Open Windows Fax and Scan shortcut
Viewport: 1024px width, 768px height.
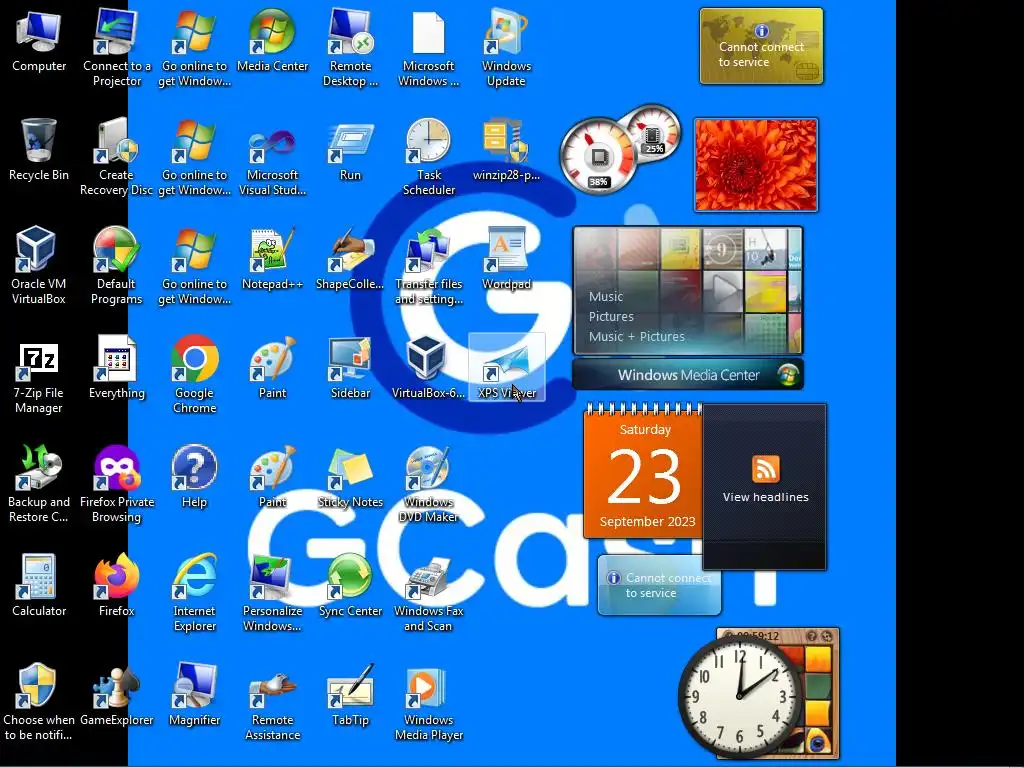pos(428,593)
